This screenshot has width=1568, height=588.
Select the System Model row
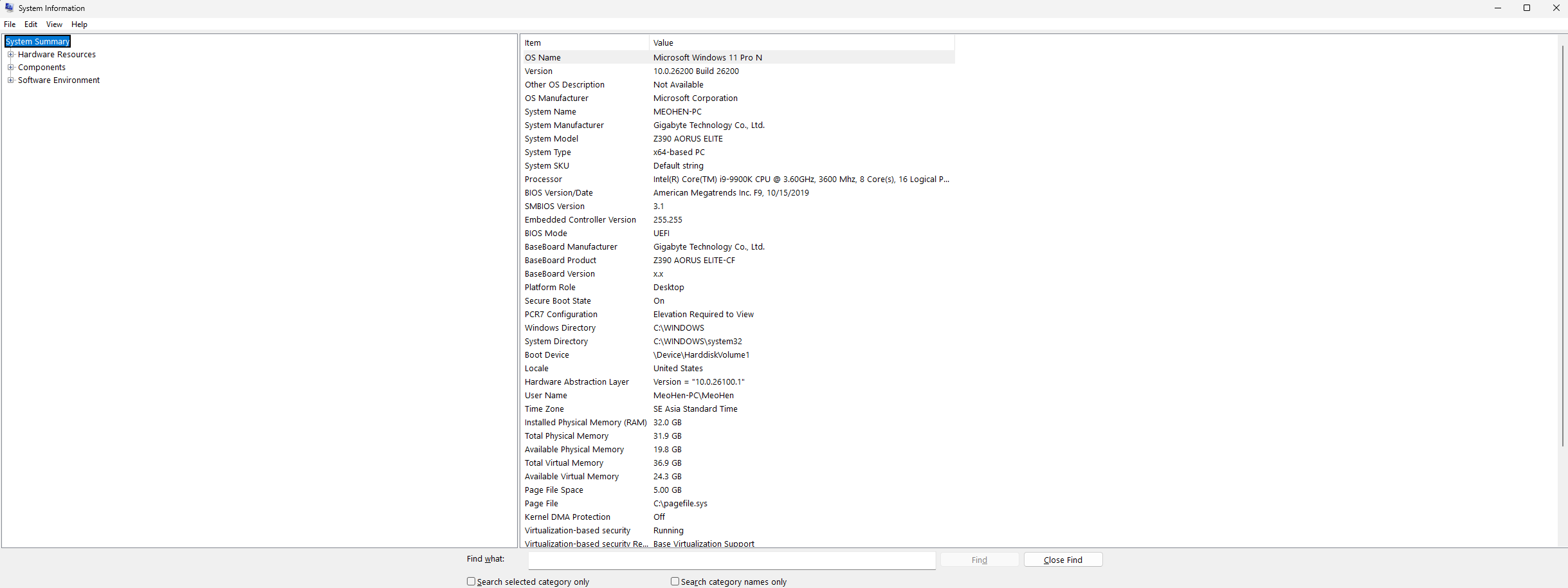coord(738,139)
